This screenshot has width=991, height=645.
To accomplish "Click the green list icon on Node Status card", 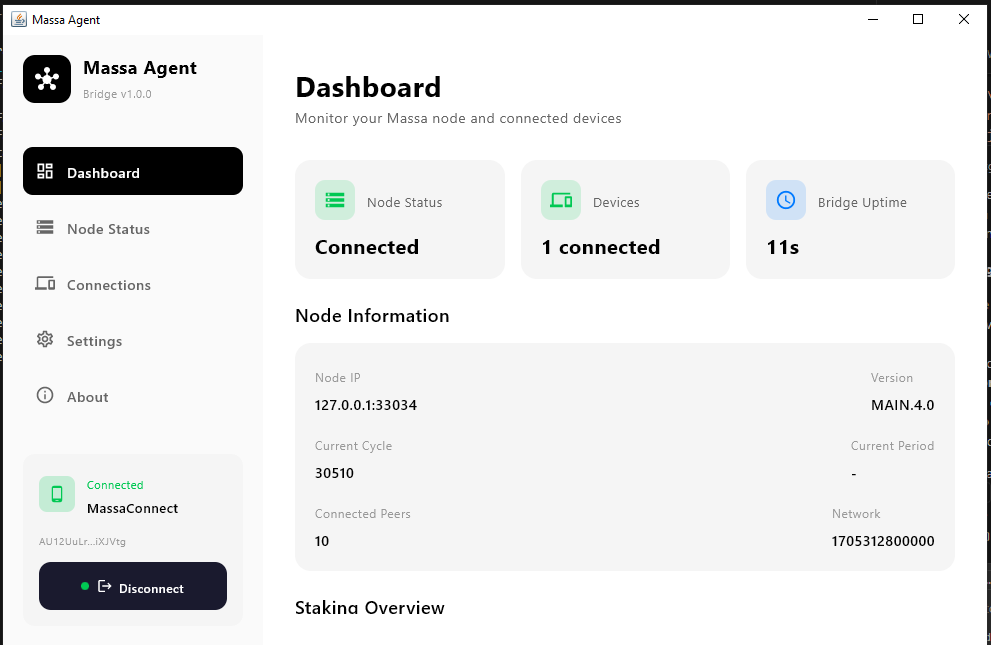I will 334,199.
